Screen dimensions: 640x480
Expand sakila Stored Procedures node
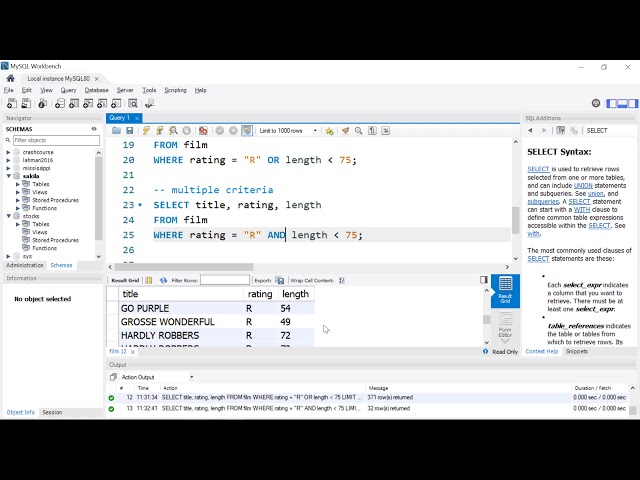tap(18, 200)
